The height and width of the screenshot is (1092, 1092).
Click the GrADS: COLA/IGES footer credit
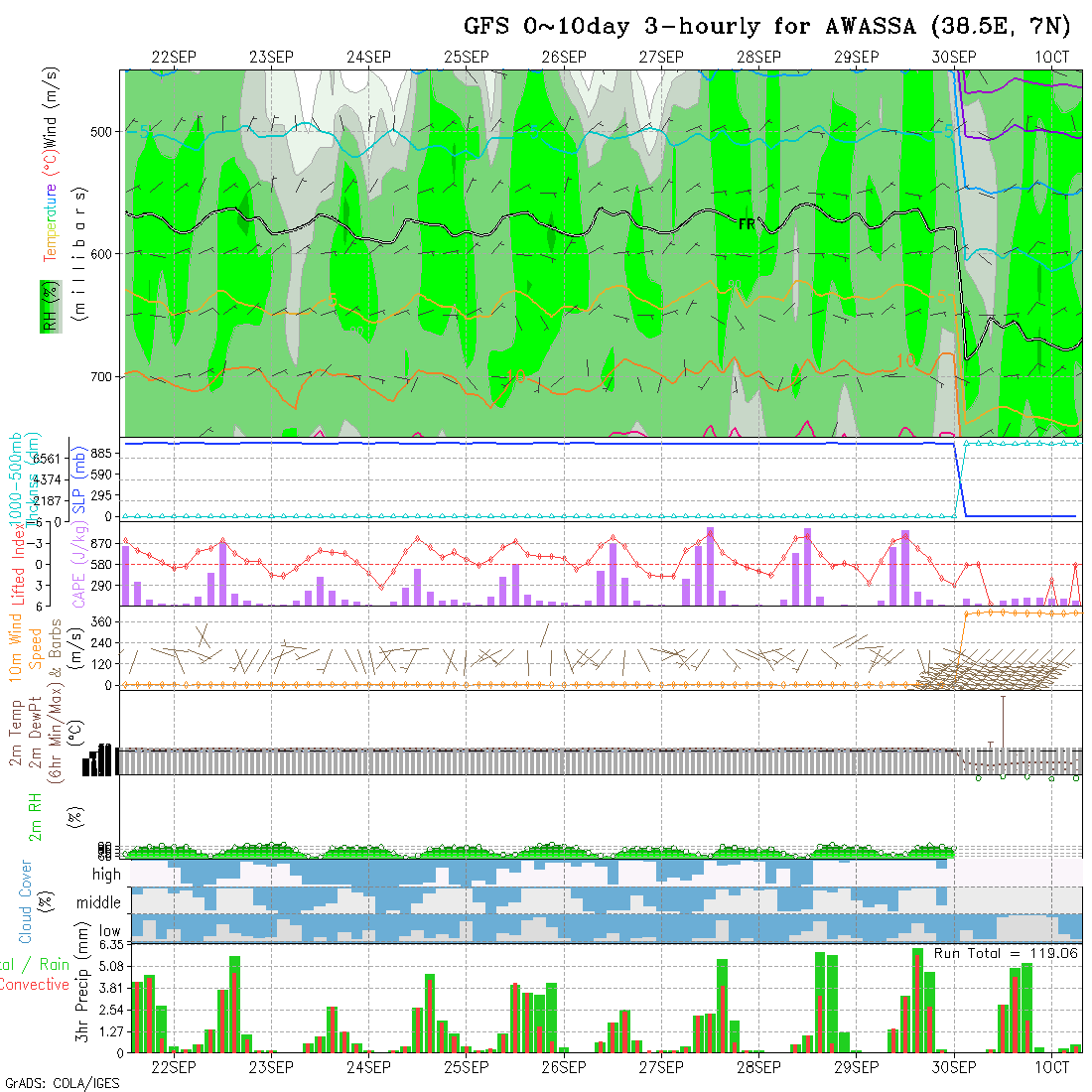click(x=62, y=1083)
